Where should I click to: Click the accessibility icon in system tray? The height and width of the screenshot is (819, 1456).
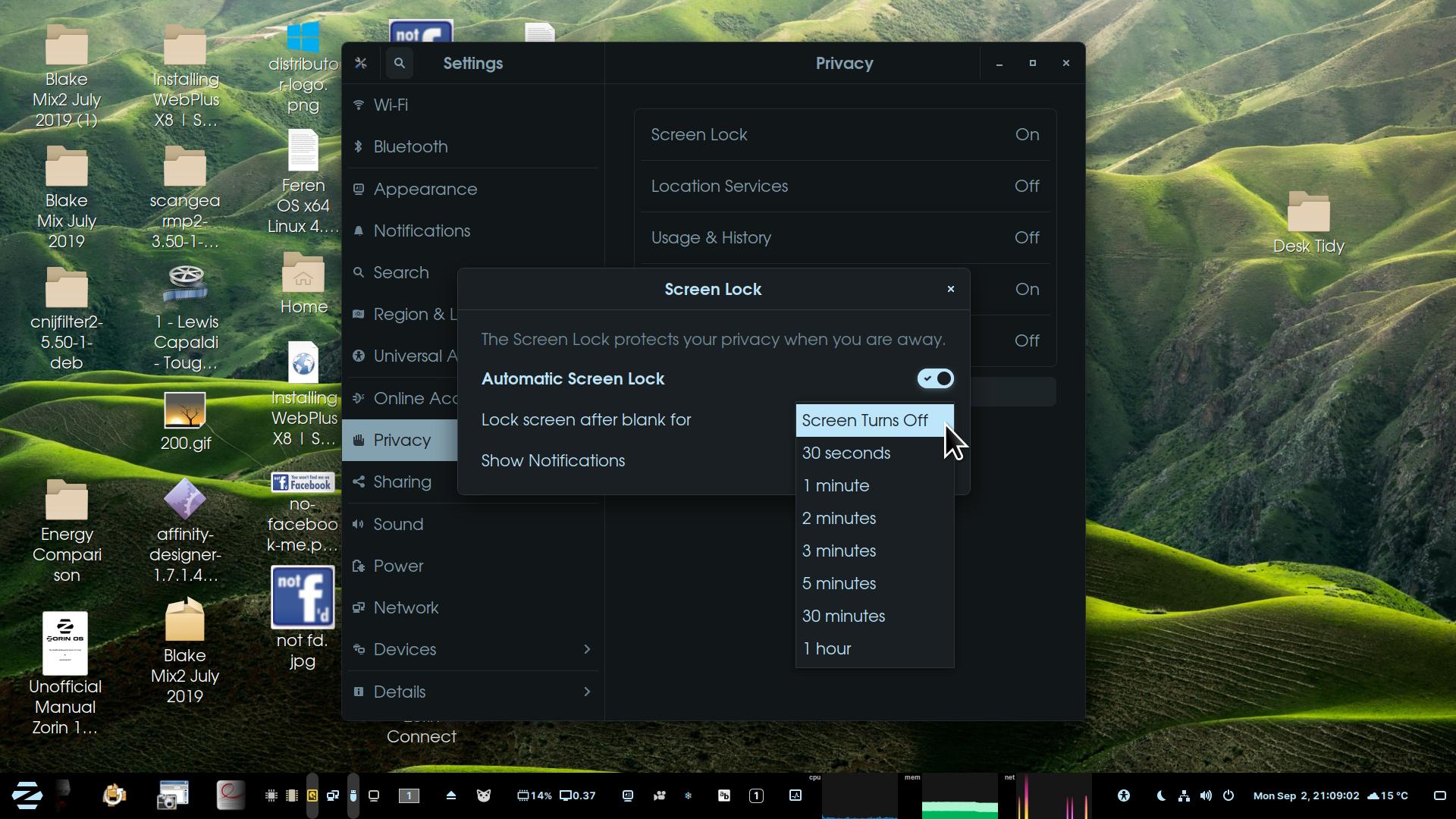click(x=1123, y=795)
